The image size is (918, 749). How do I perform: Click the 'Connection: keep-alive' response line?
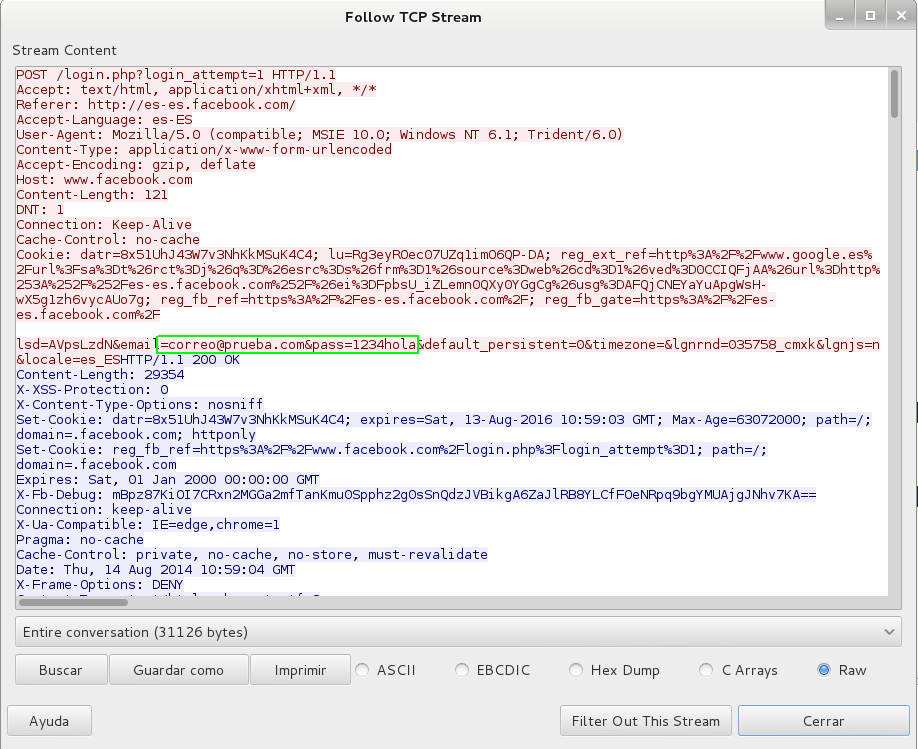tap(104, 509)
